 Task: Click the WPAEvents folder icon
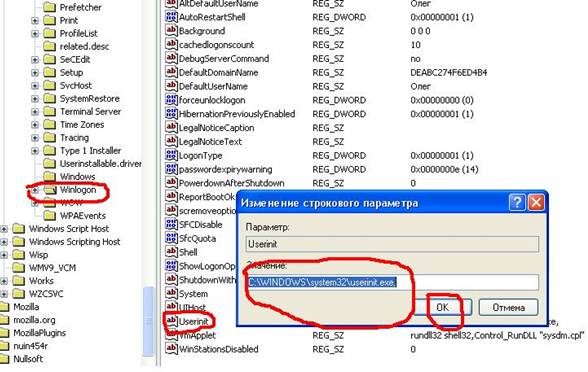point(50,216)
